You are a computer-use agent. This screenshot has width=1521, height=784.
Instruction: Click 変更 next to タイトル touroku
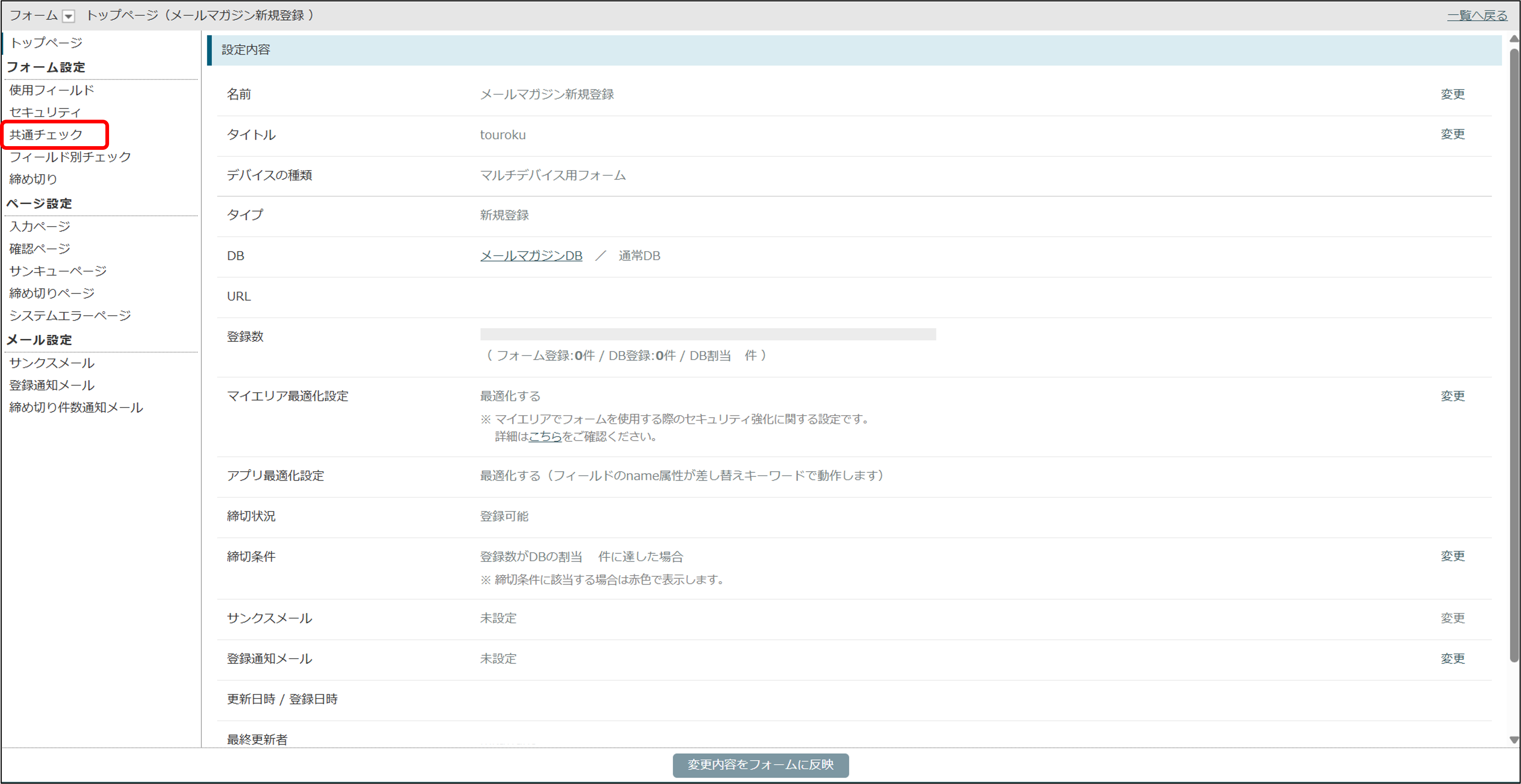[1452, 135]
